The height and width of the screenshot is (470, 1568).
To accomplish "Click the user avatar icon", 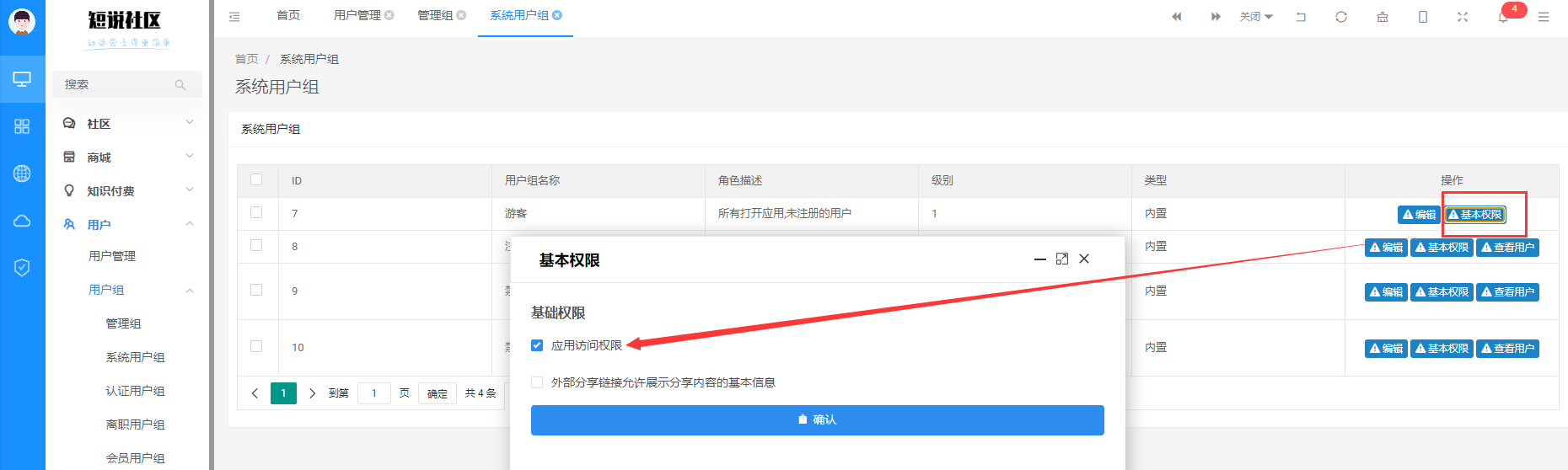I will point(22,22).
